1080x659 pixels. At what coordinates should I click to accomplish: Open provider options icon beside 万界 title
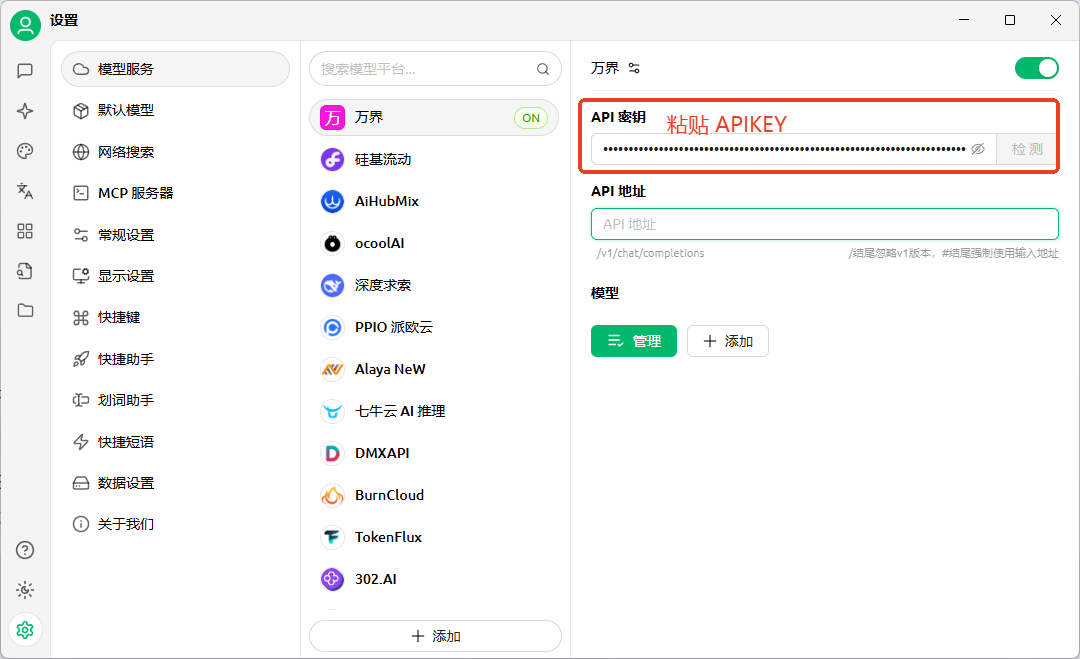[x=634, y=68]
